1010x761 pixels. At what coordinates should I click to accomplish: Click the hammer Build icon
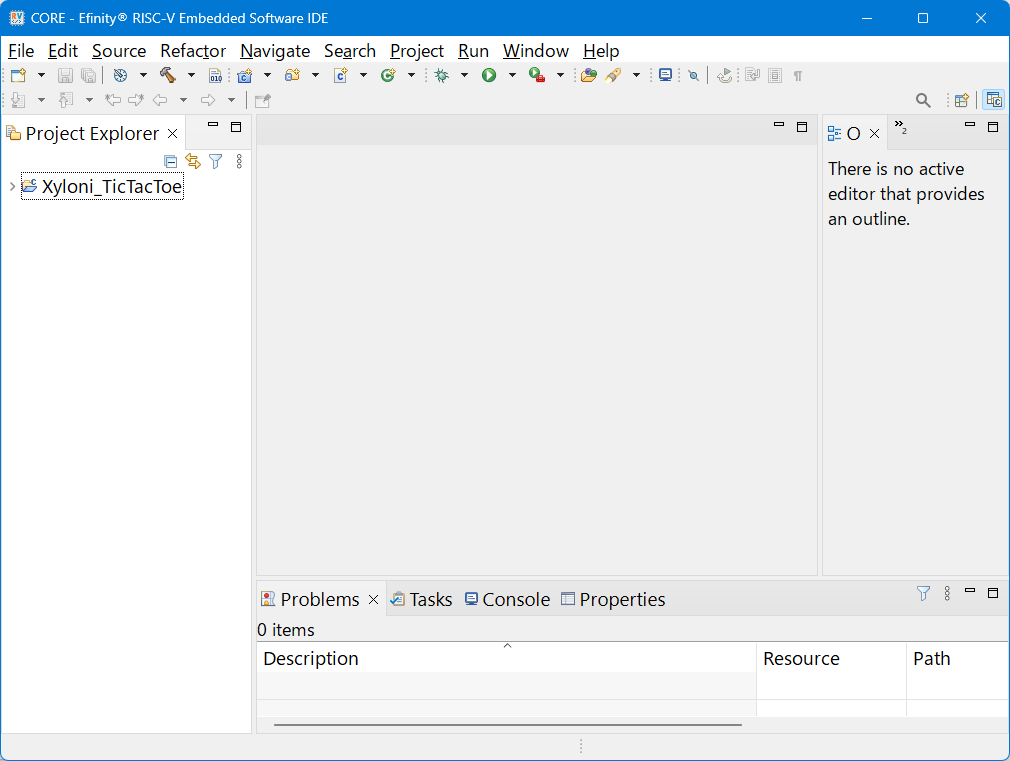[167, 75]
